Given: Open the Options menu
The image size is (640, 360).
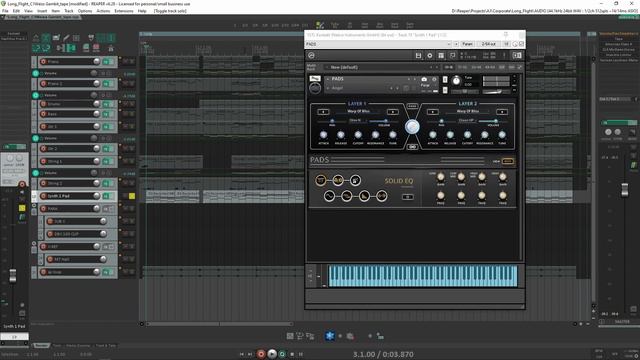Looking at the screenshot, I should tap(84, 11).
